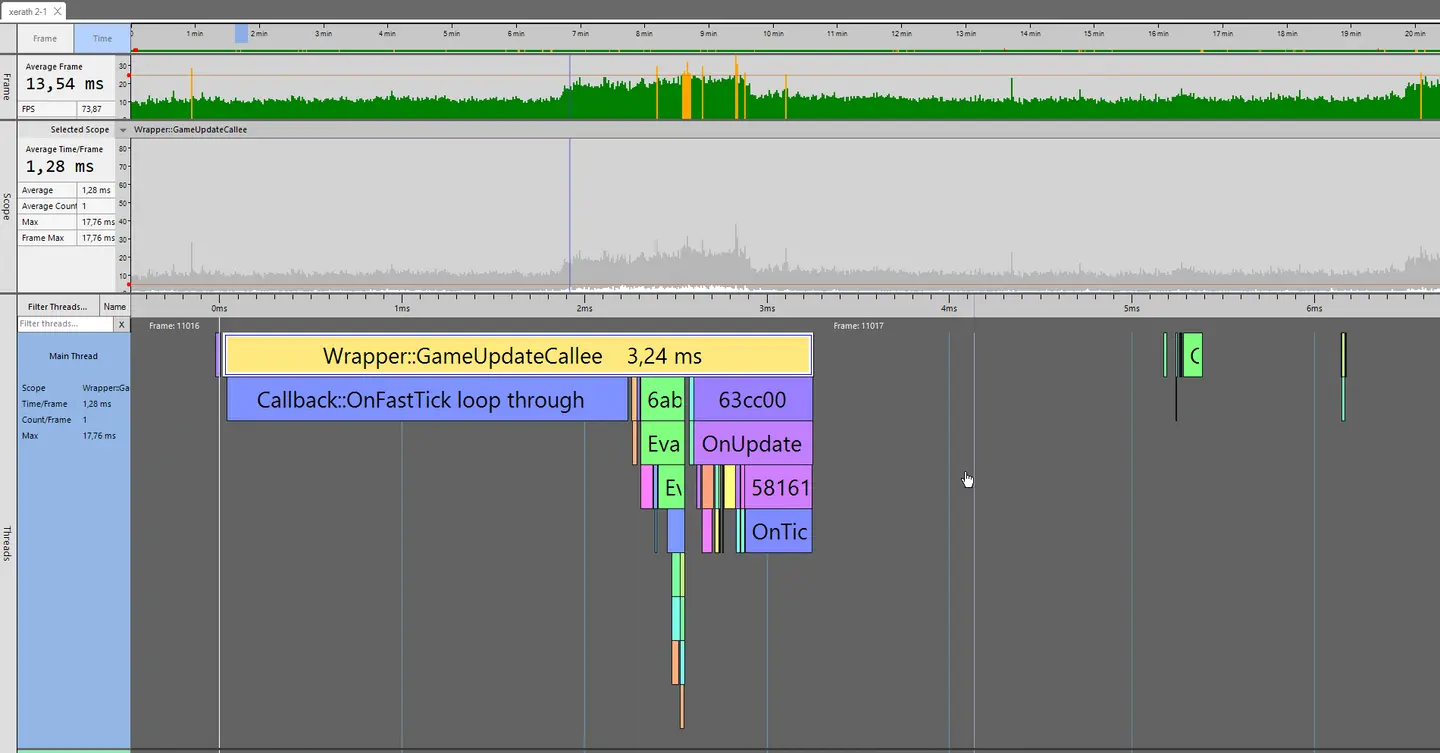The height and width of the screenshot is (753, 1440).
Task: Select the Main Thread row label
Action: pyautogui.click(x=74, y=356)
